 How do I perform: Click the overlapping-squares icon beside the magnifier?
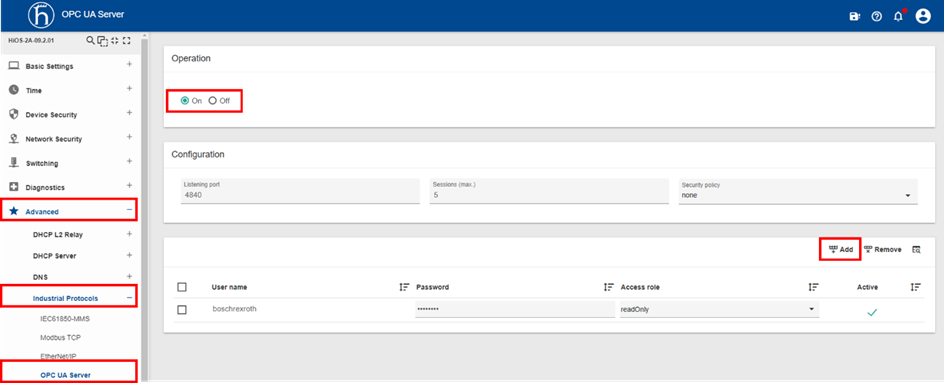(x=102, y=41)
